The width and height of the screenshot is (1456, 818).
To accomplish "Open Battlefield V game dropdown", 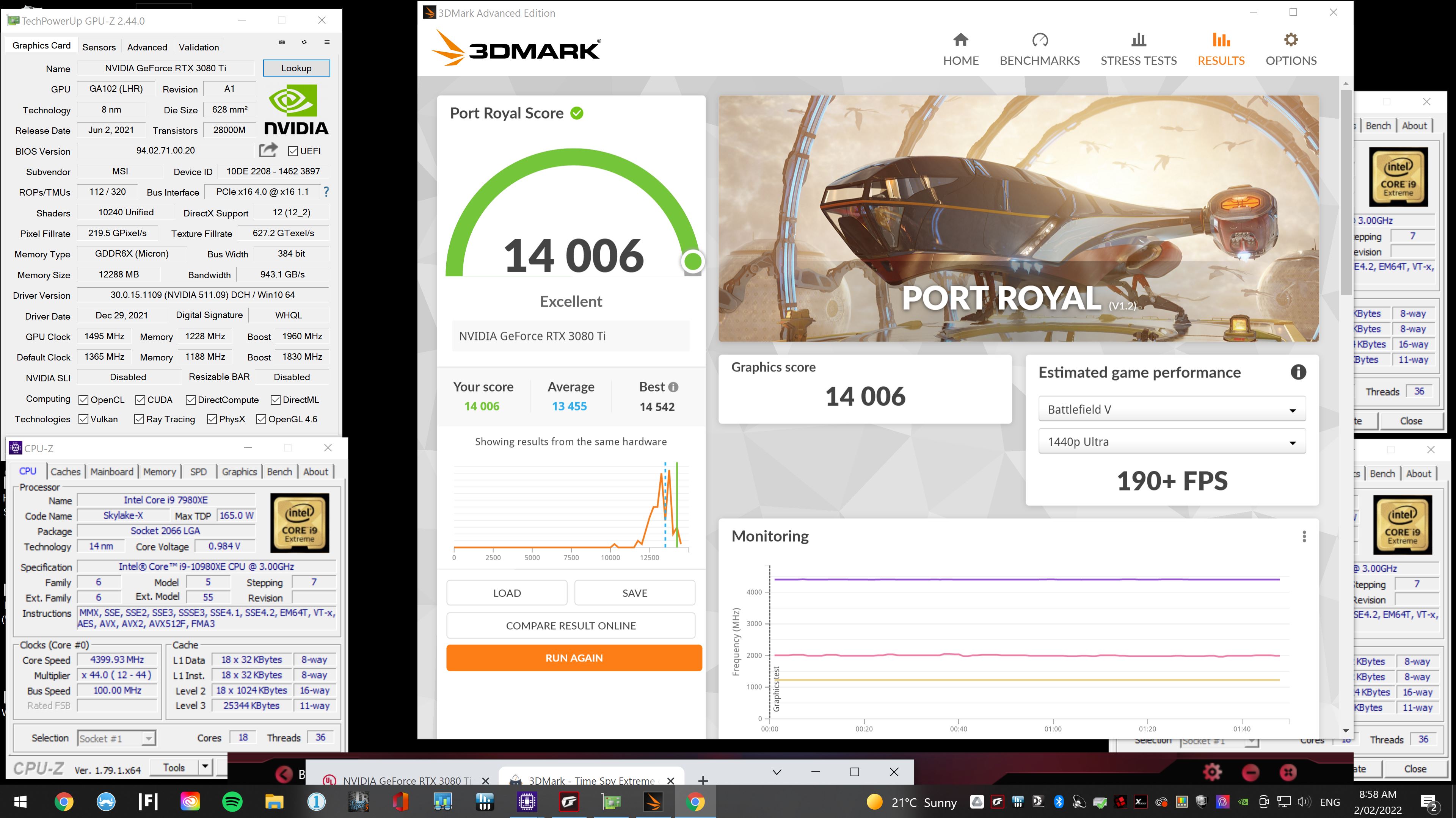I will pos(1172,409).
